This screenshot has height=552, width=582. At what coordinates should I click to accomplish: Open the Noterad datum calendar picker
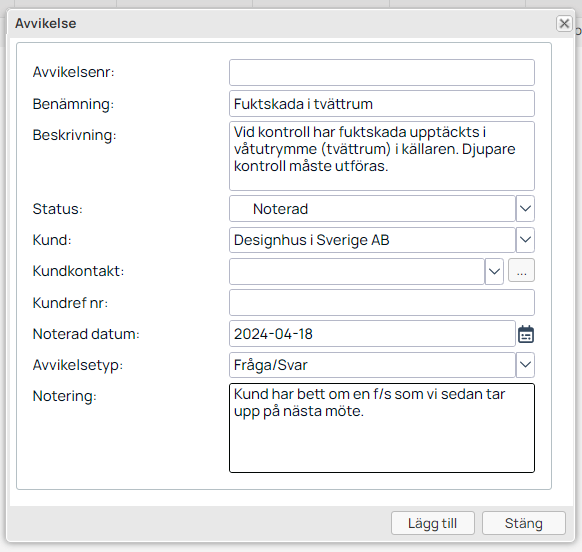(526, 334)
